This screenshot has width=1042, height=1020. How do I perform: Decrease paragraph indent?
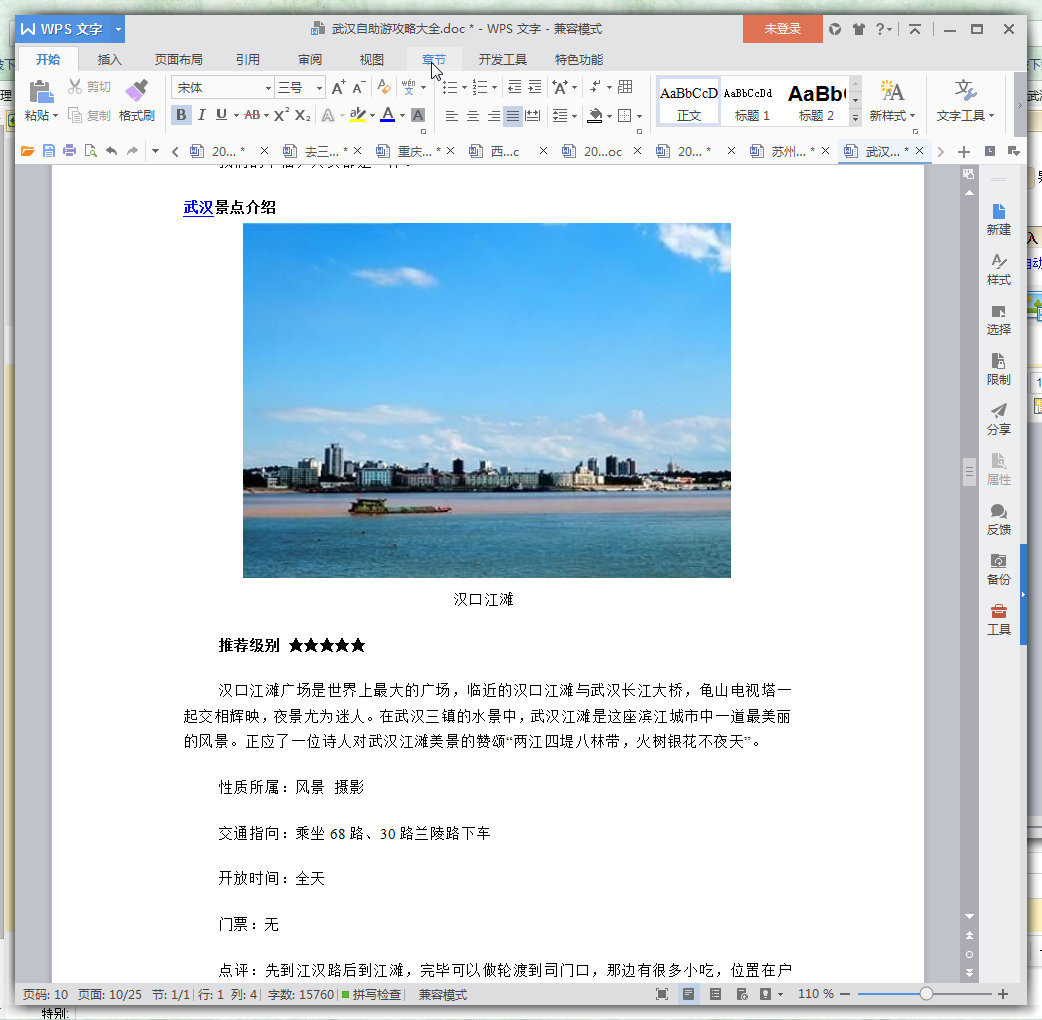tap(514, 87)
